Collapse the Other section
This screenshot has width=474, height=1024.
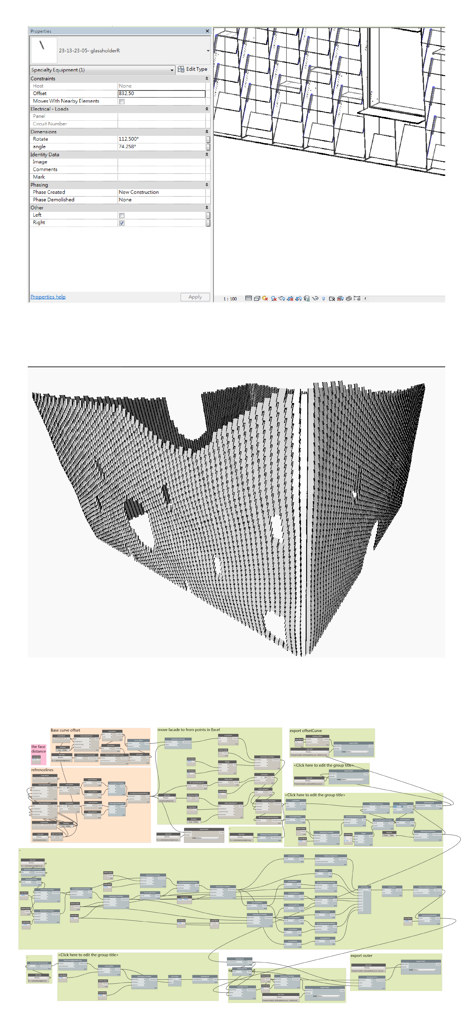click(x=208, y=208)
